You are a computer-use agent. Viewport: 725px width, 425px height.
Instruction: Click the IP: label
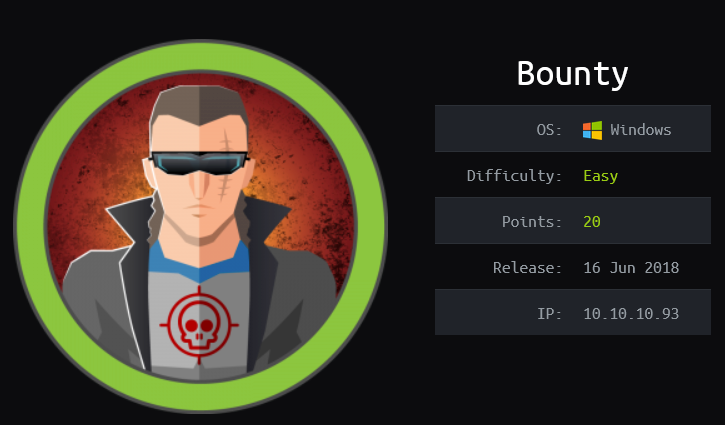pos(549,314)
